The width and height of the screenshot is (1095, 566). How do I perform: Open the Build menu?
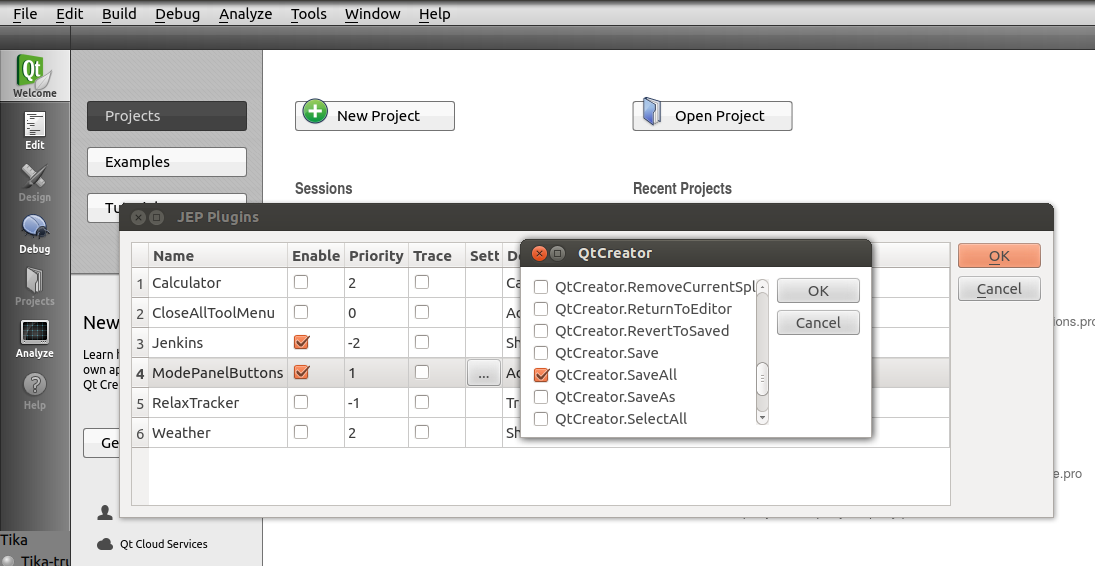[x=119, y=14]
